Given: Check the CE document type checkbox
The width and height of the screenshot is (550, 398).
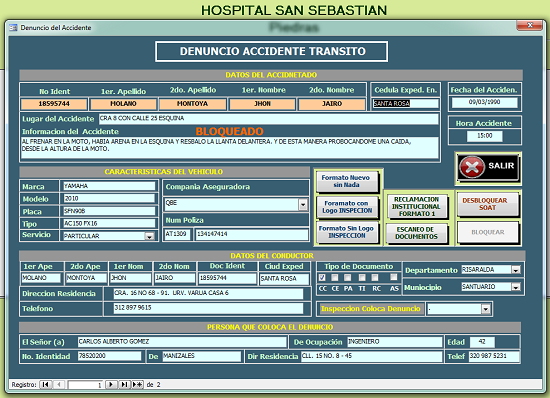Looking at the screenshot, I should pyautogui.click(x=335, y=278).
